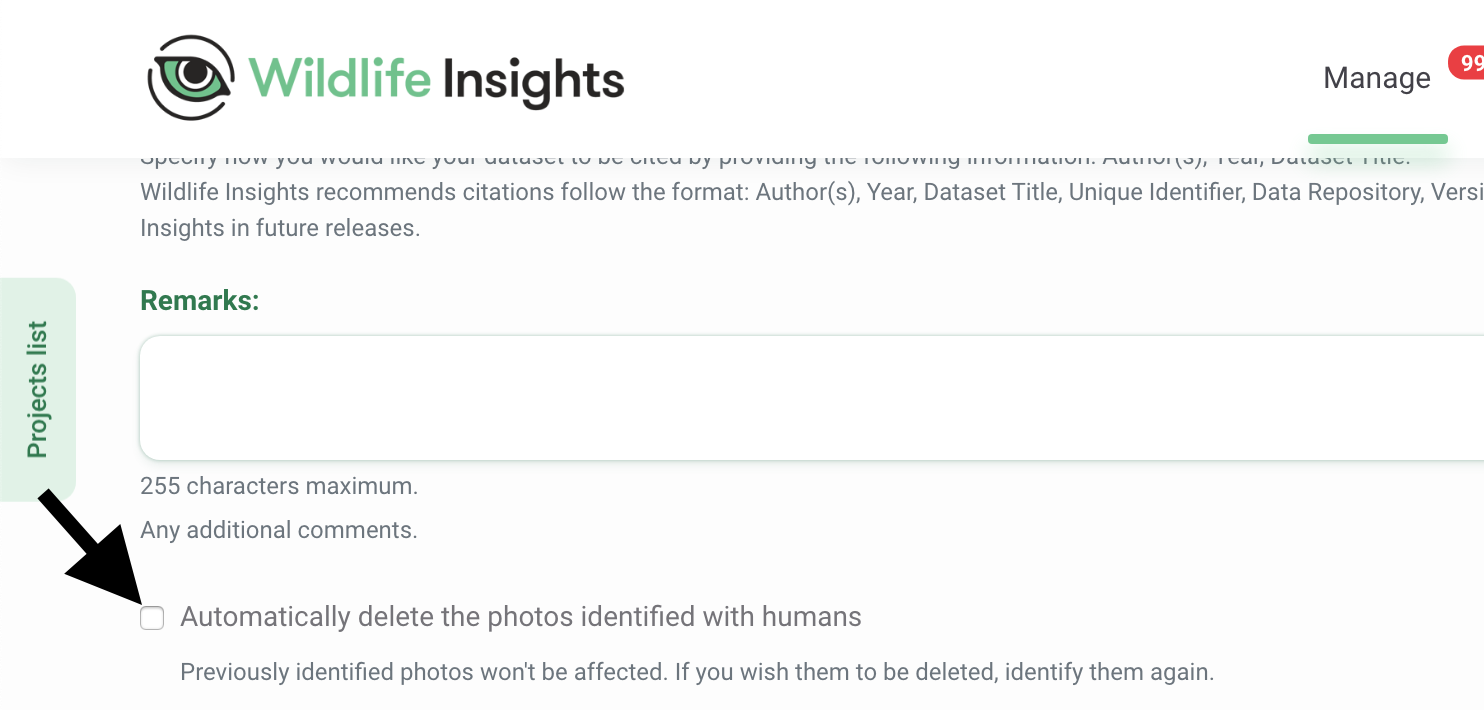Click the "Any additional comments." helper text
Image resolution: width=1484 pixels, height=710 pixels.
279,530
